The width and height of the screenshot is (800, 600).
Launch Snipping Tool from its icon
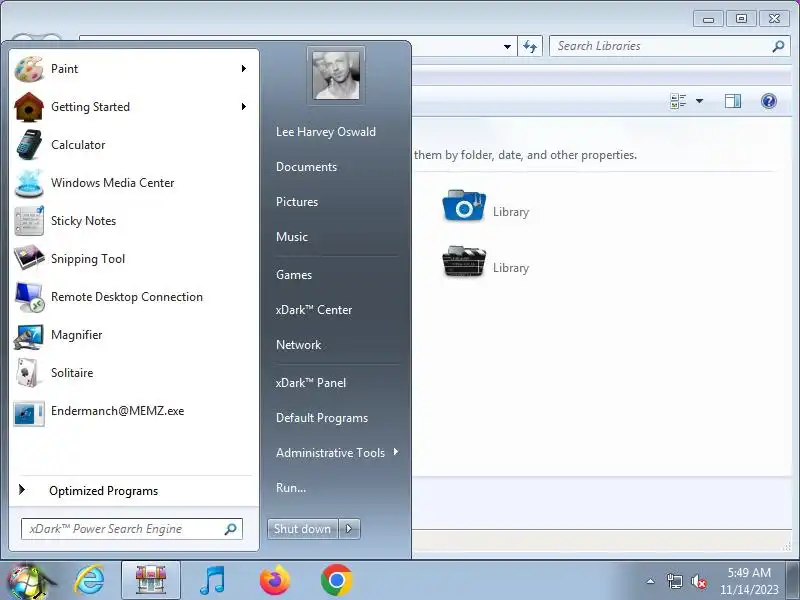pos(29,259)
